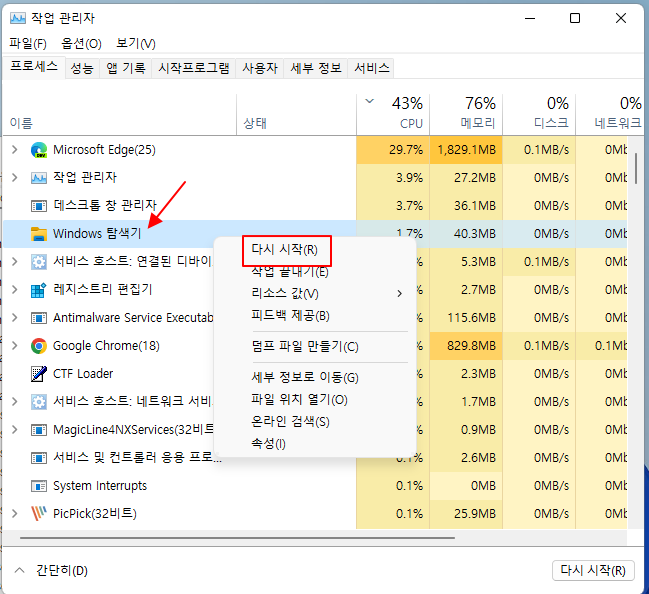
Task: Open the 옵션(O) menu
Action: click(81, 43)
